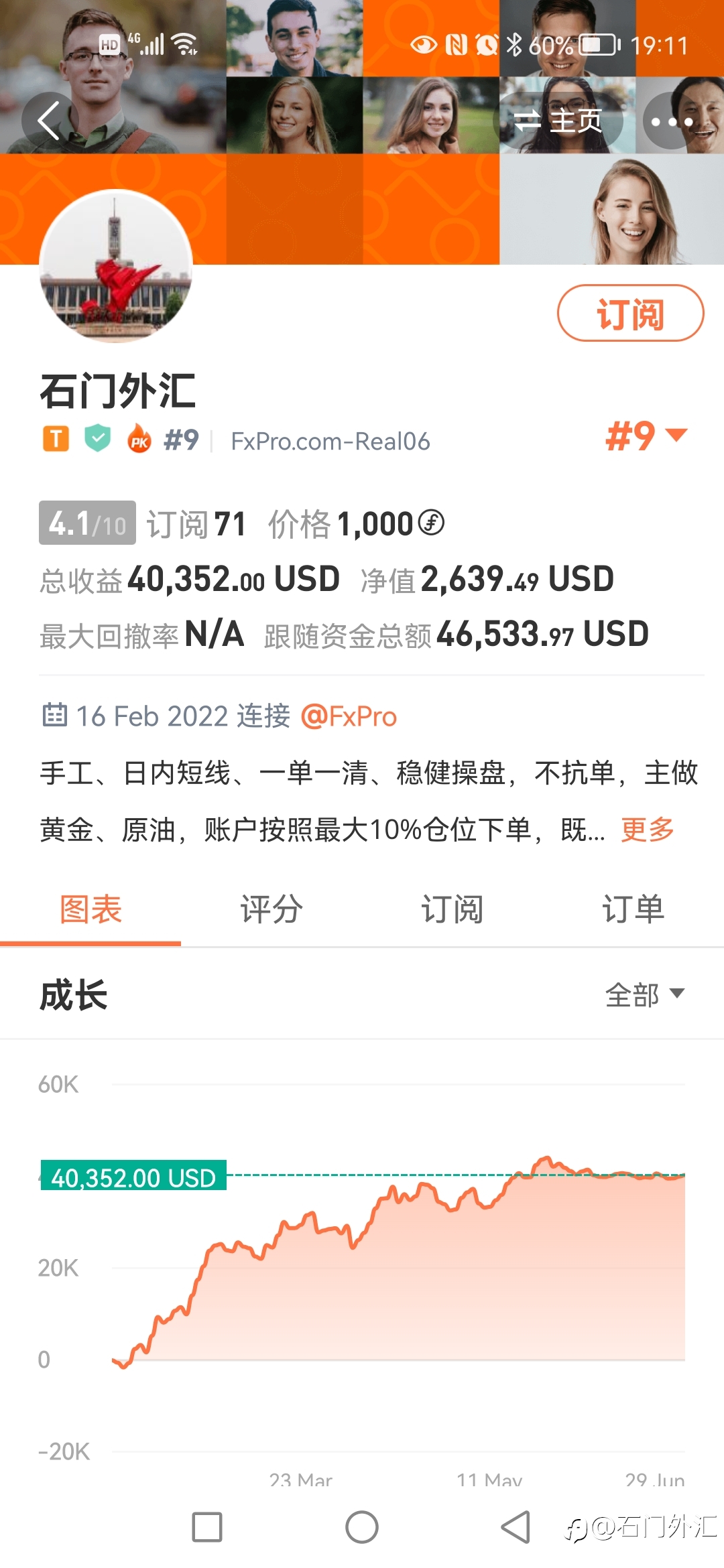Open the @FxPro broker link
This screenshot has width=724, height=1568.
pos(349,716)
